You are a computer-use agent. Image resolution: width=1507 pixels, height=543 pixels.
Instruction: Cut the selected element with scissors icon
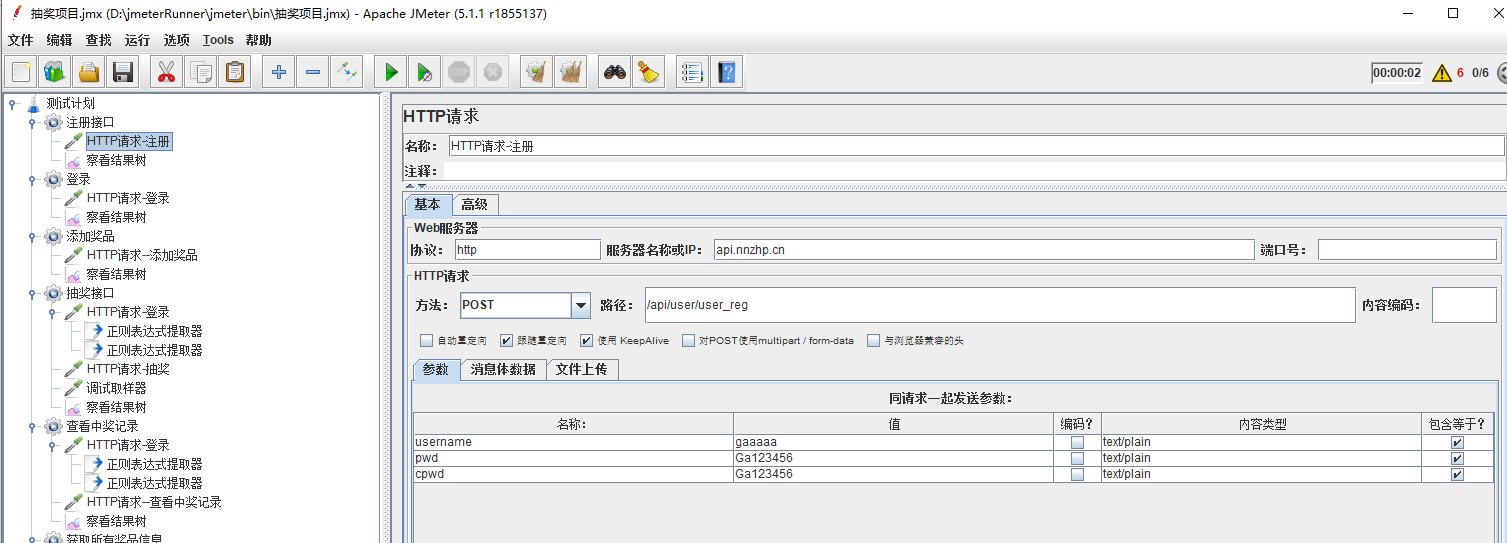point(166,72)
